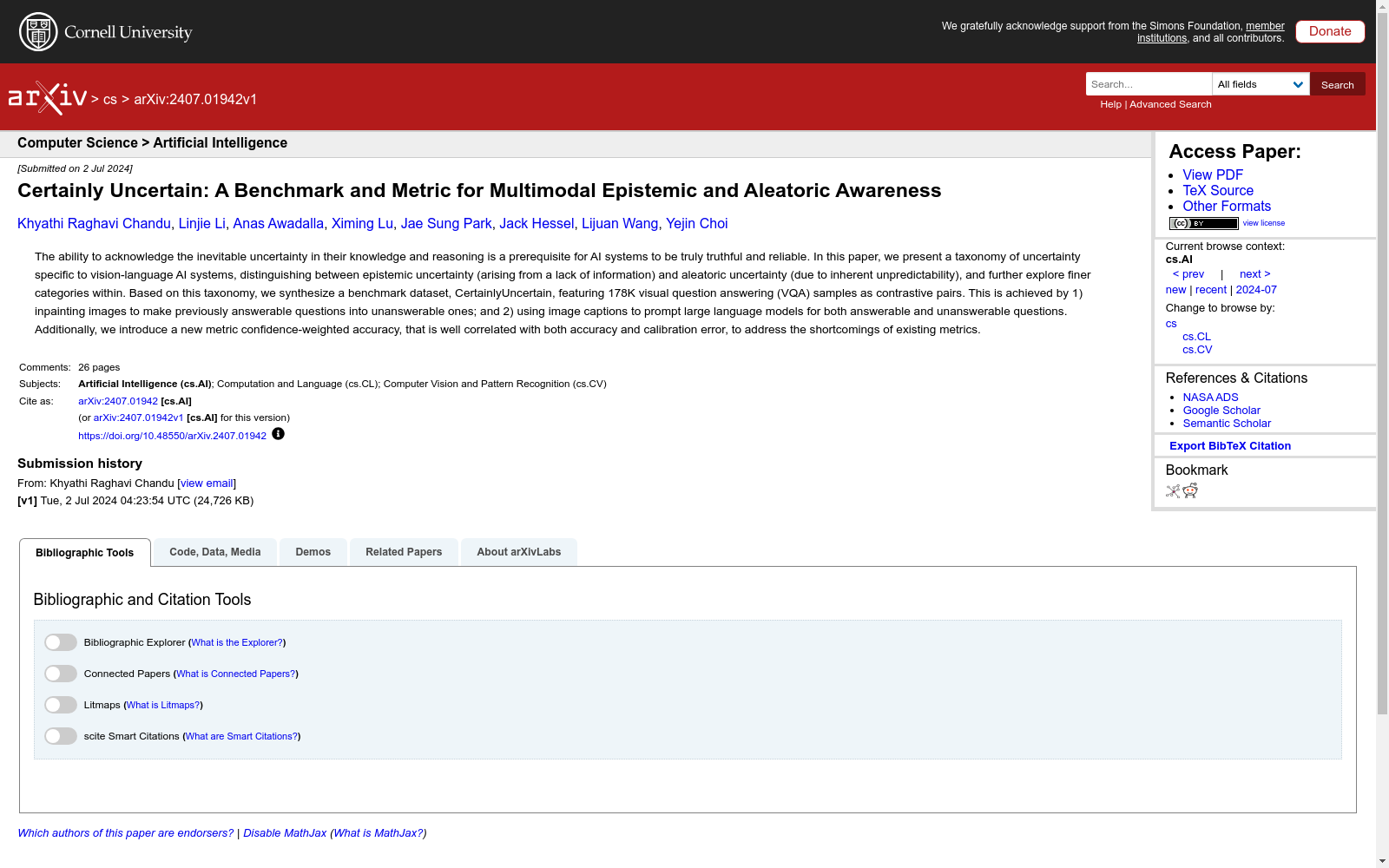Screen dimensions: 1389x868
Task: Enable the Connected Papers toggle
Action: pos(61,674)
